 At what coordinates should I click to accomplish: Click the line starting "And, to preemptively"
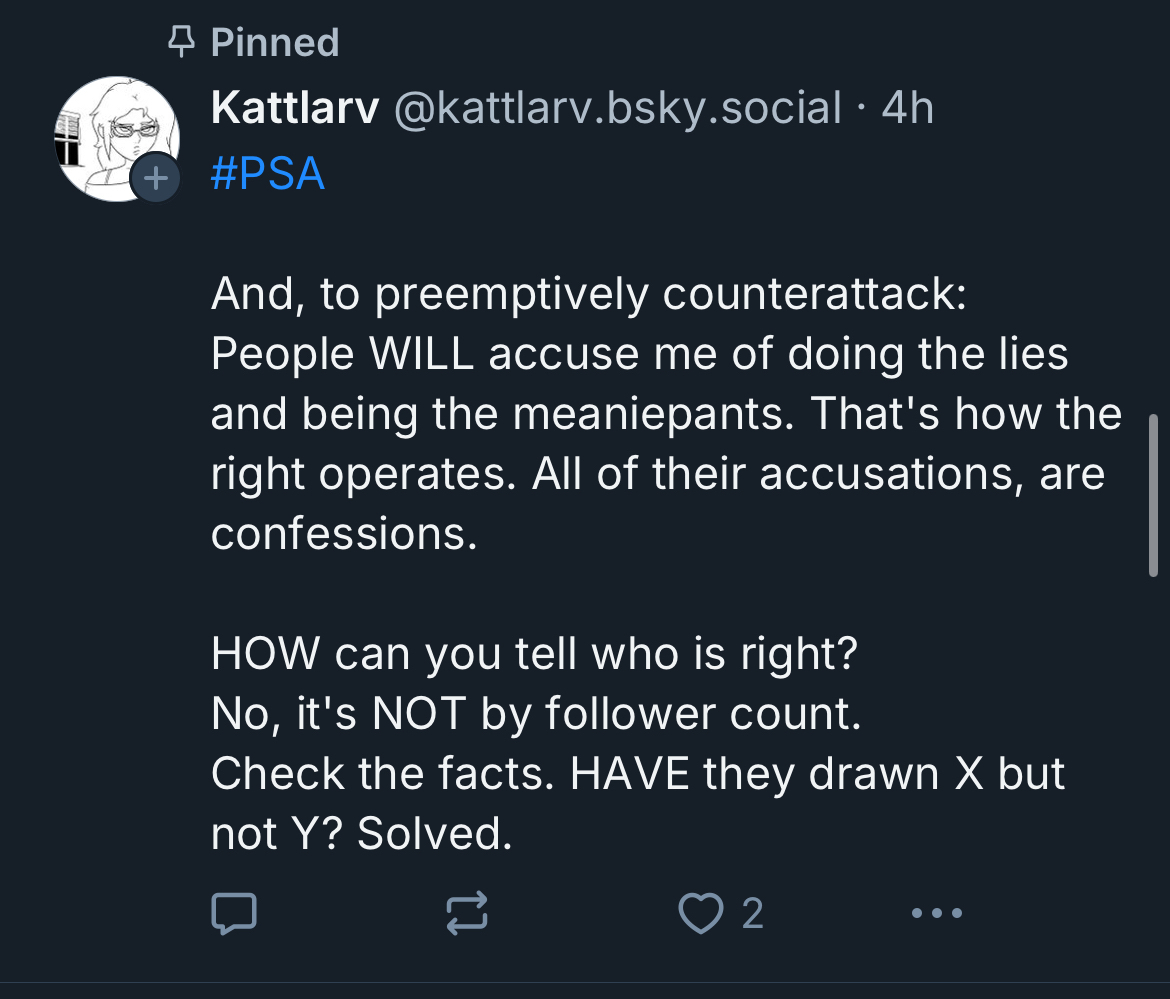pos(588,294)
